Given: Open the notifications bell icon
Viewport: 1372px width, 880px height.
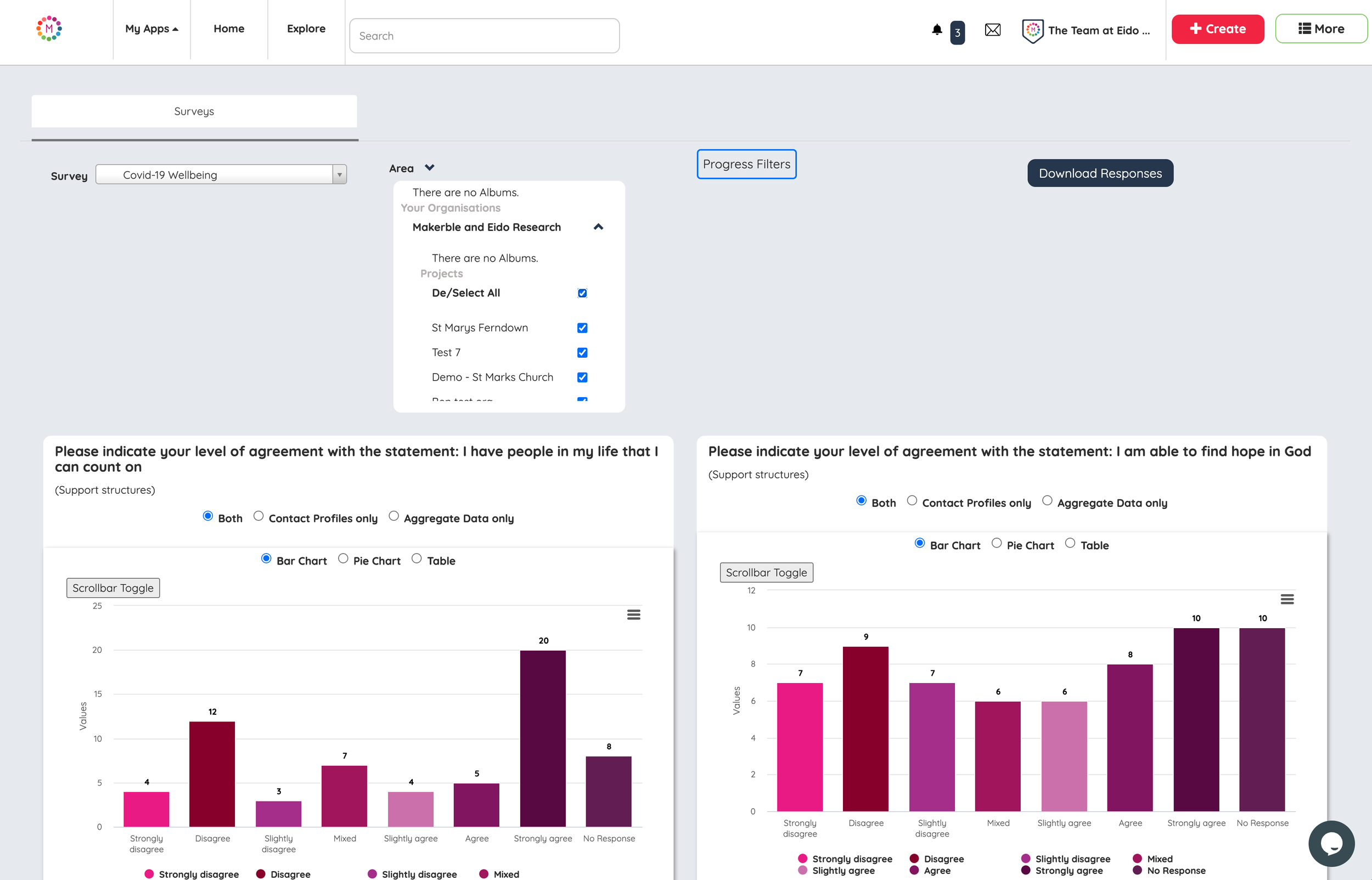Looking at the screenshot, I should coord(937,30).
